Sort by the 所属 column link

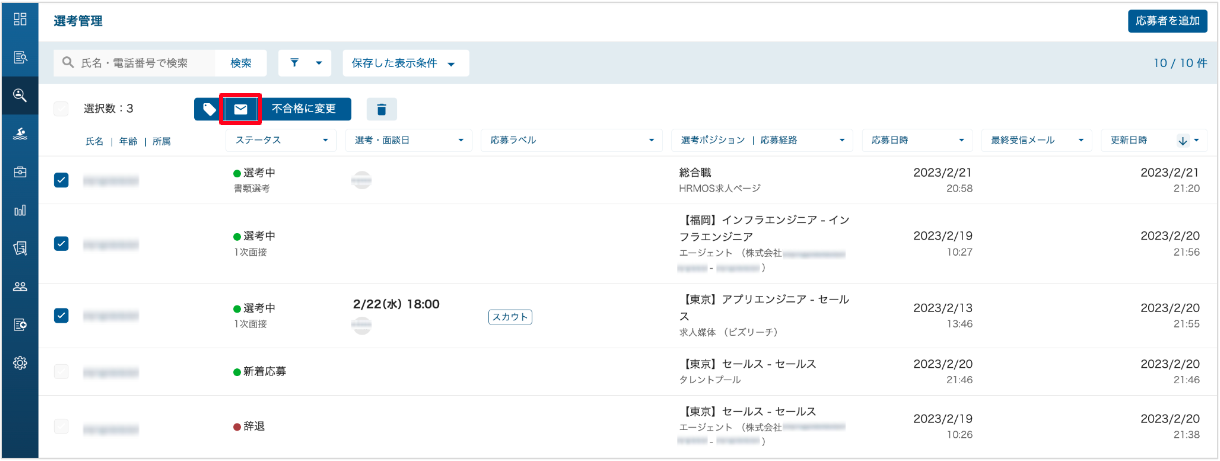pos(161,141)
